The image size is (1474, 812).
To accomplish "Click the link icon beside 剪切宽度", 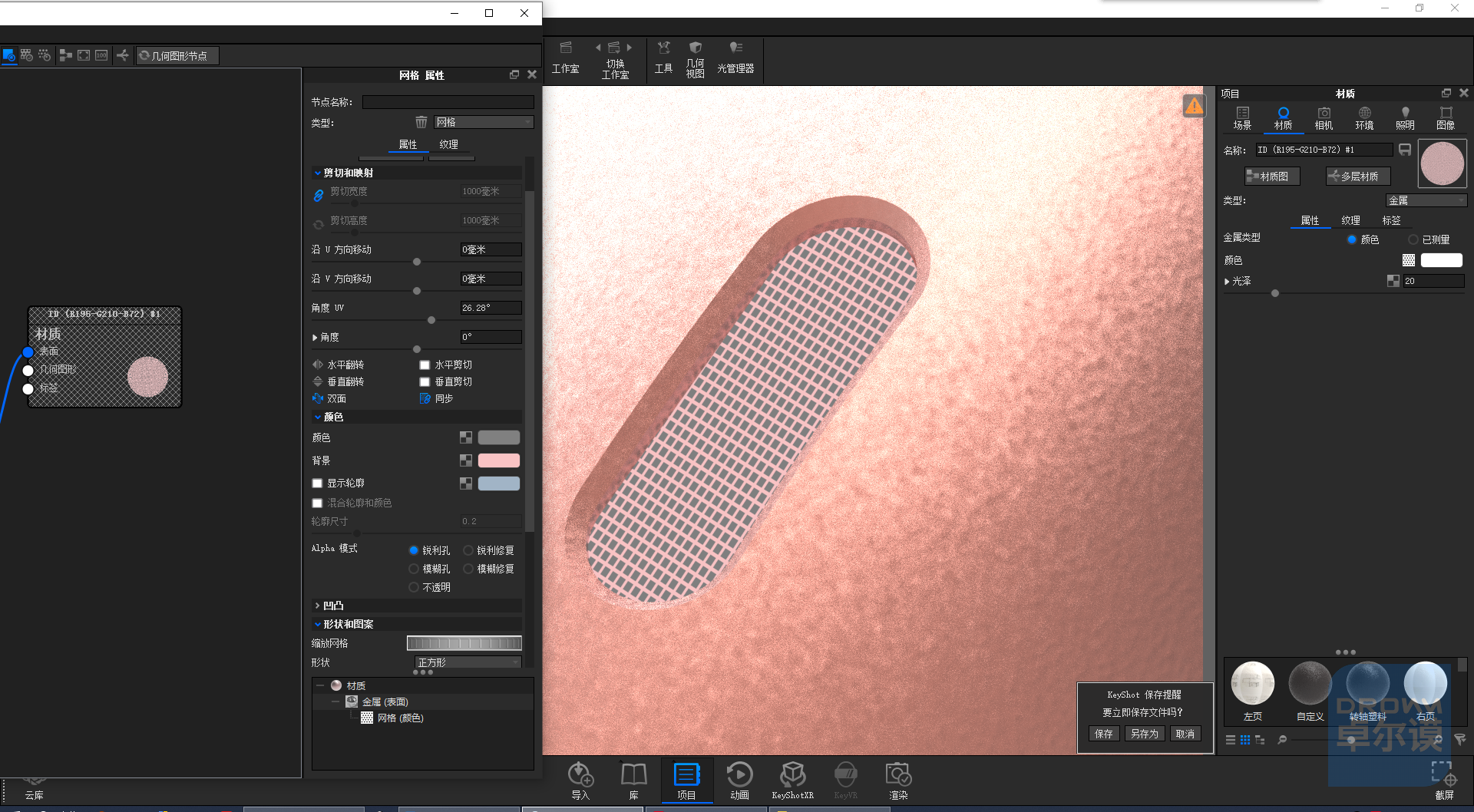I will [318, 195].
